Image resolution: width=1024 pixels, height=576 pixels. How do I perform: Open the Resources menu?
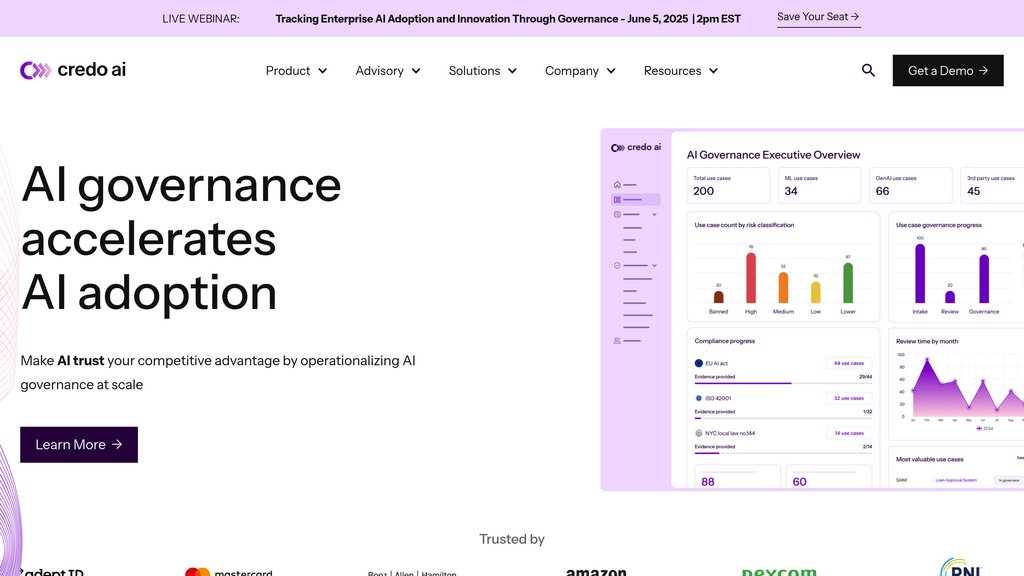point(680,71)
